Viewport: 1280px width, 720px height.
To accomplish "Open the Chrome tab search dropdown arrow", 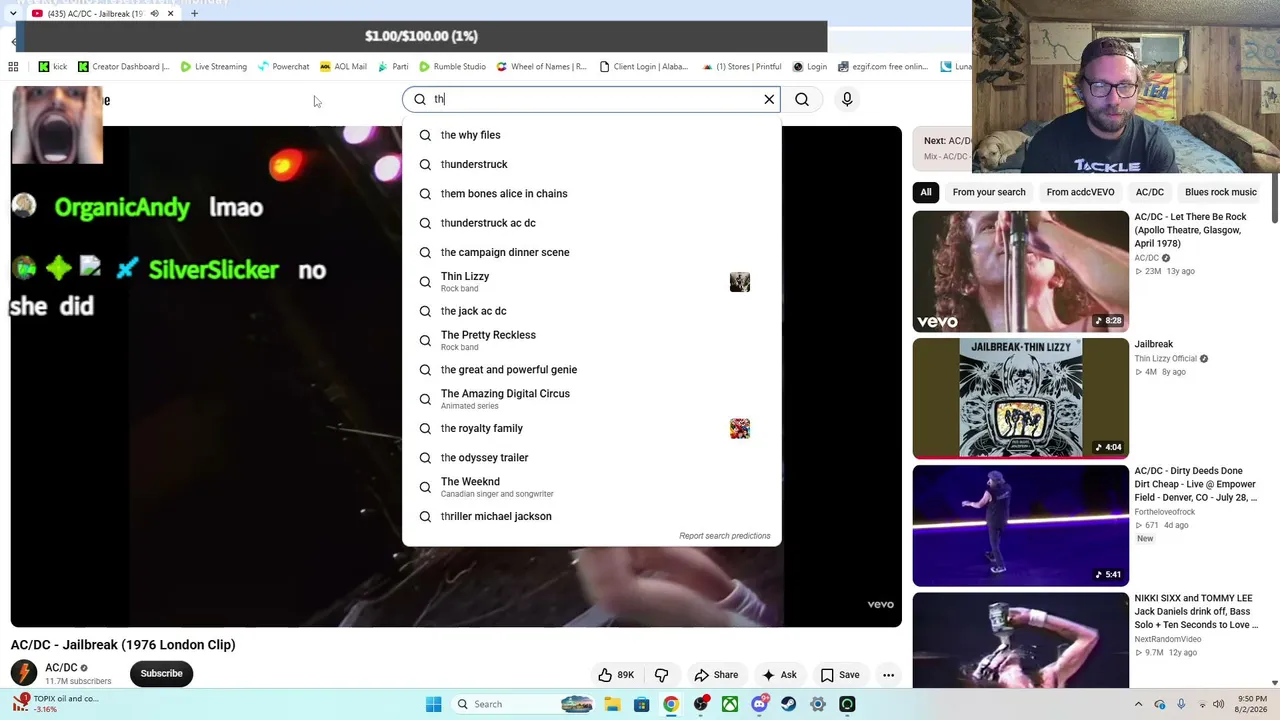I will 12,13.
